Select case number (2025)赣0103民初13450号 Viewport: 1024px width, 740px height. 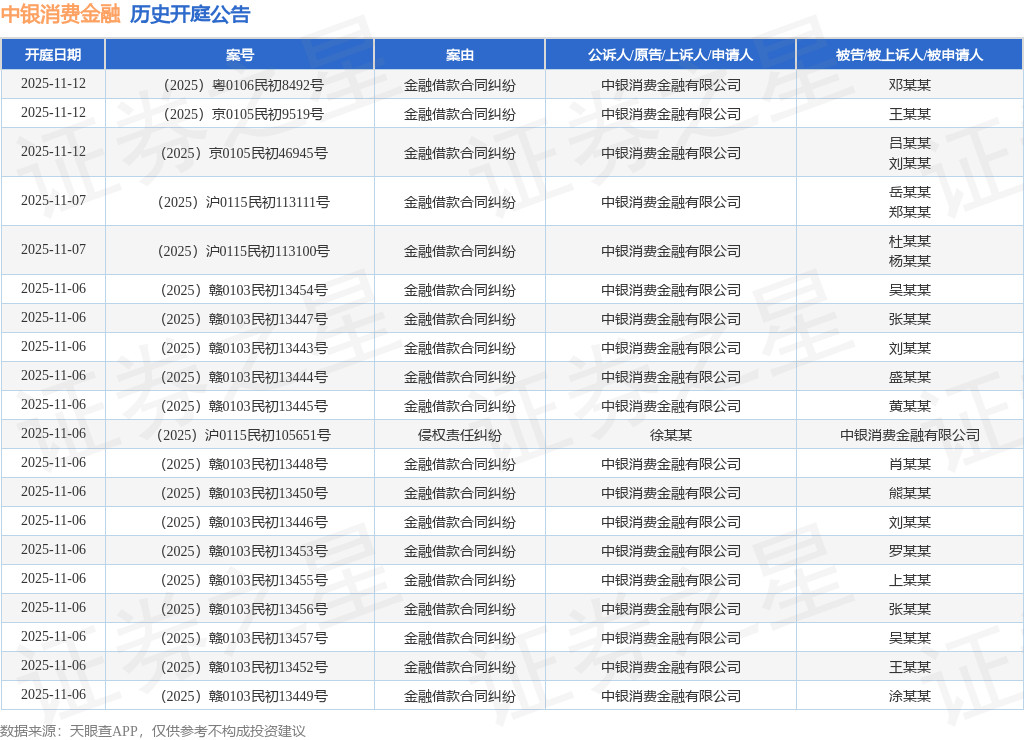[244, 493]
